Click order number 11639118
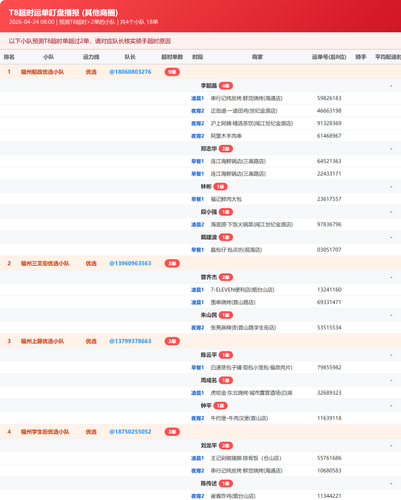401x500 pixels. pyautogui.click(x=329, y=418)
